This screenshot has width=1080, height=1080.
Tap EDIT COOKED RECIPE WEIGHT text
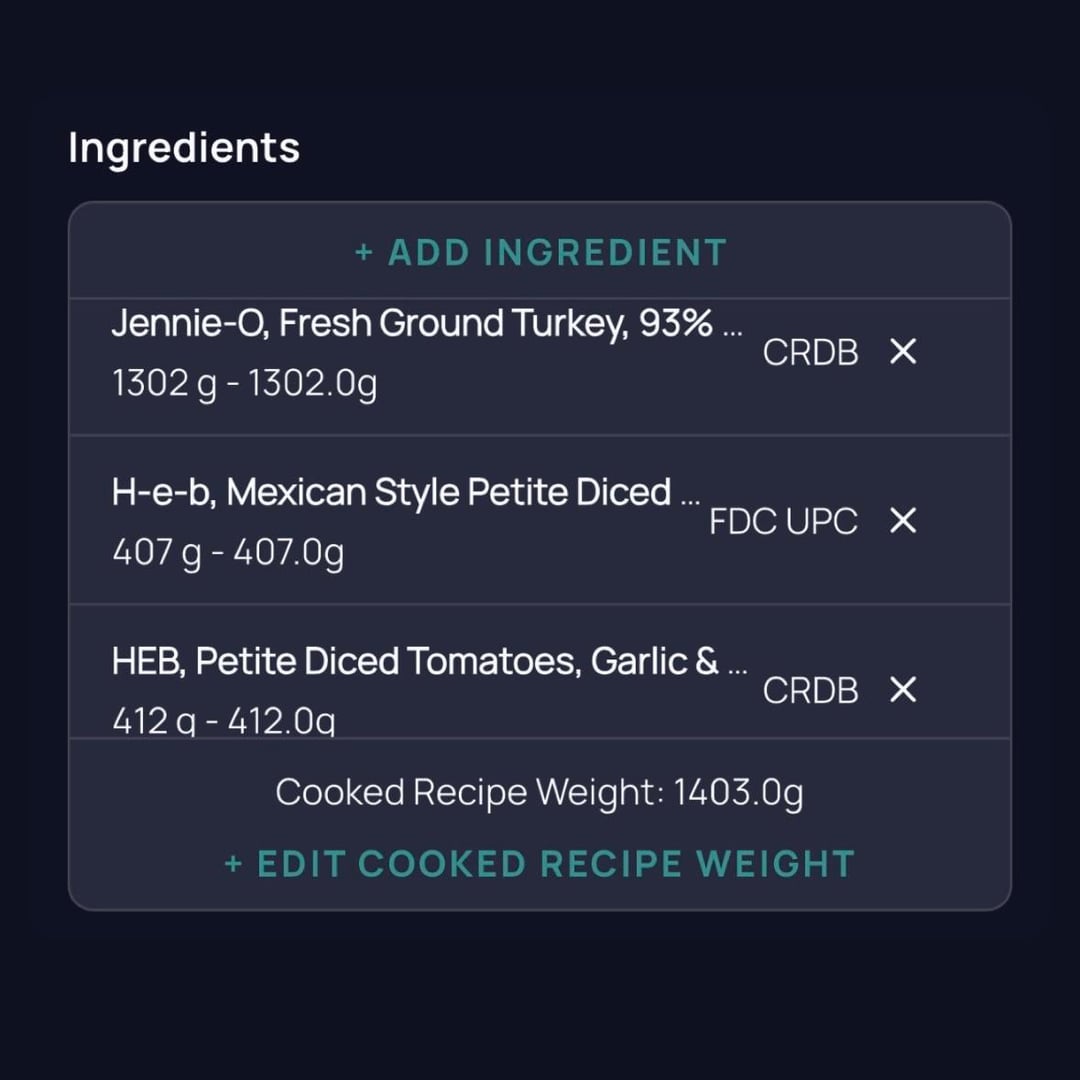555,864
